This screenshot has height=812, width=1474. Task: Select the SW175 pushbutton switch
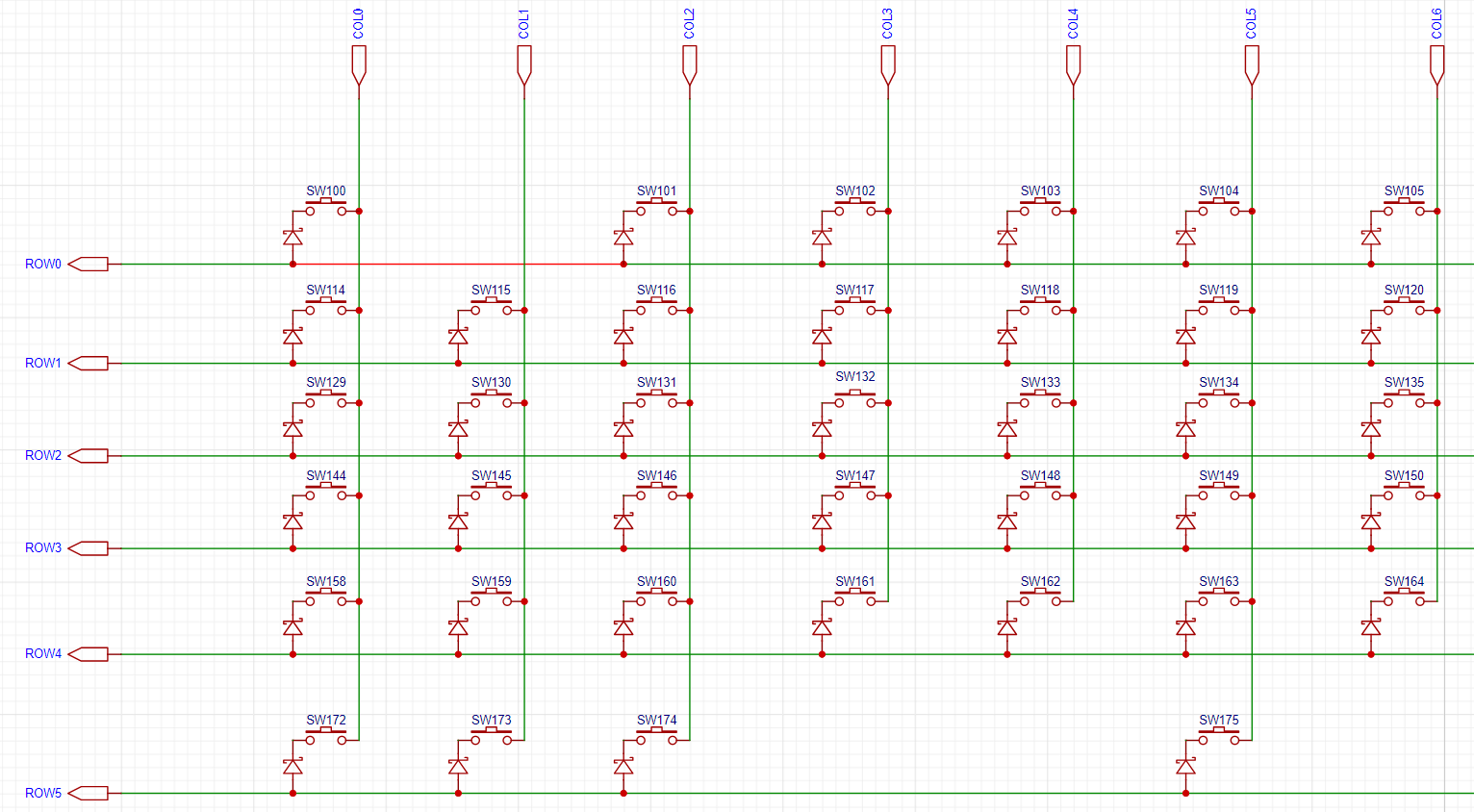1219,737
